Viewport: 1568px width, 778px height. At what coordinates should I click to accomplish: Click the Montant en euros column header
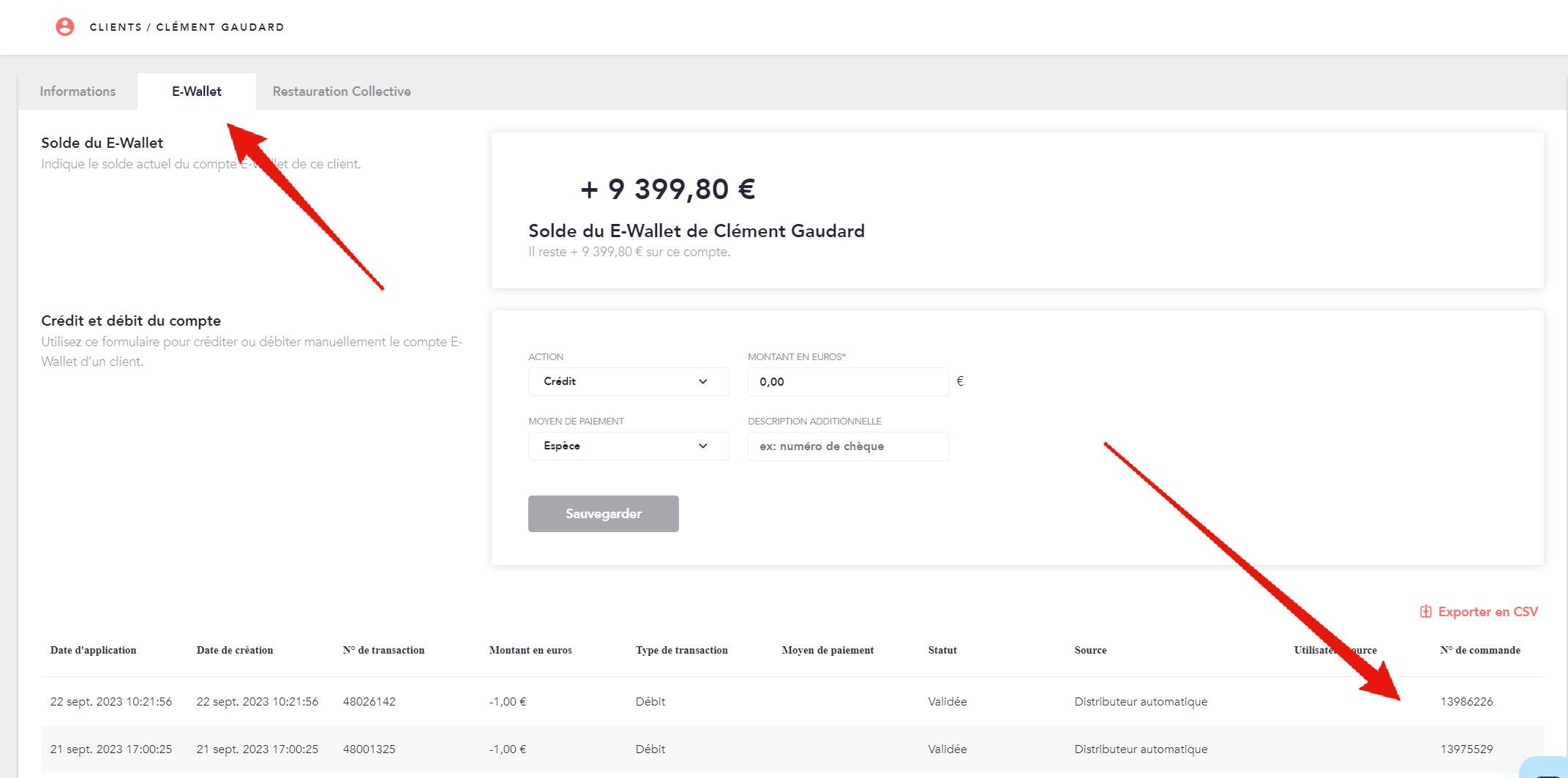530,650
